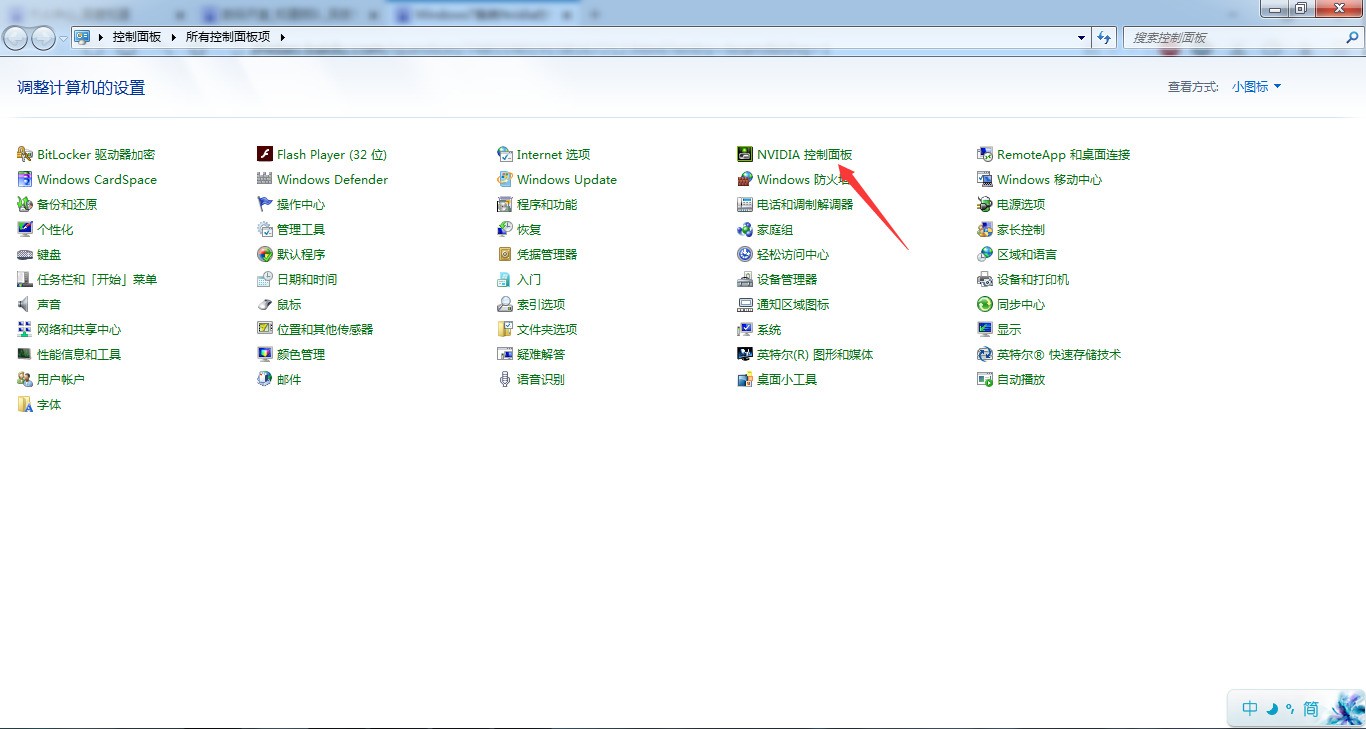Open the 任务栏和「开始」菜单 link

[x=97, y=279]
